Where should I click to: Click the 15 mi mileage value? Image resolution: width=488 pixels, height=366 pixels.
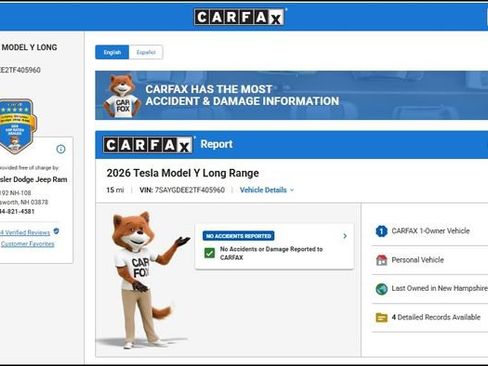click(x=115, y=190)
